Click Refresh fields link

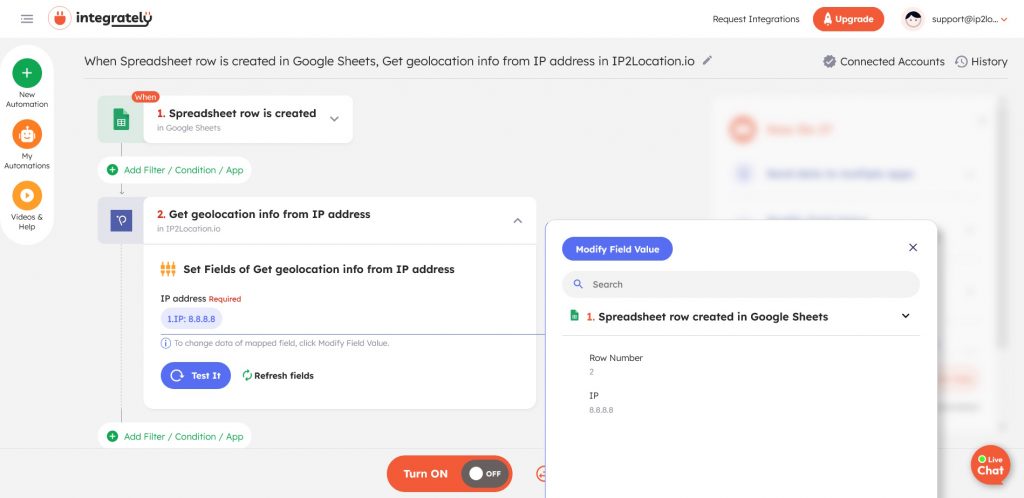click(x=278, y=376)
